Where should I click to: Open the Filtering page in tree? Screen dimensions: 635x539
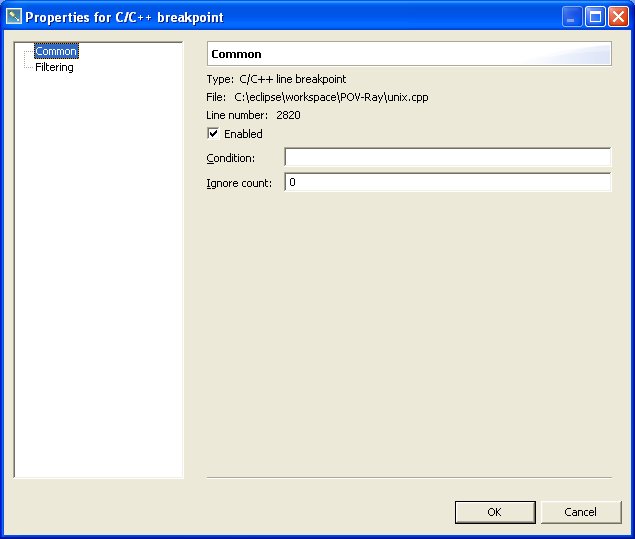tap(54, 67)
